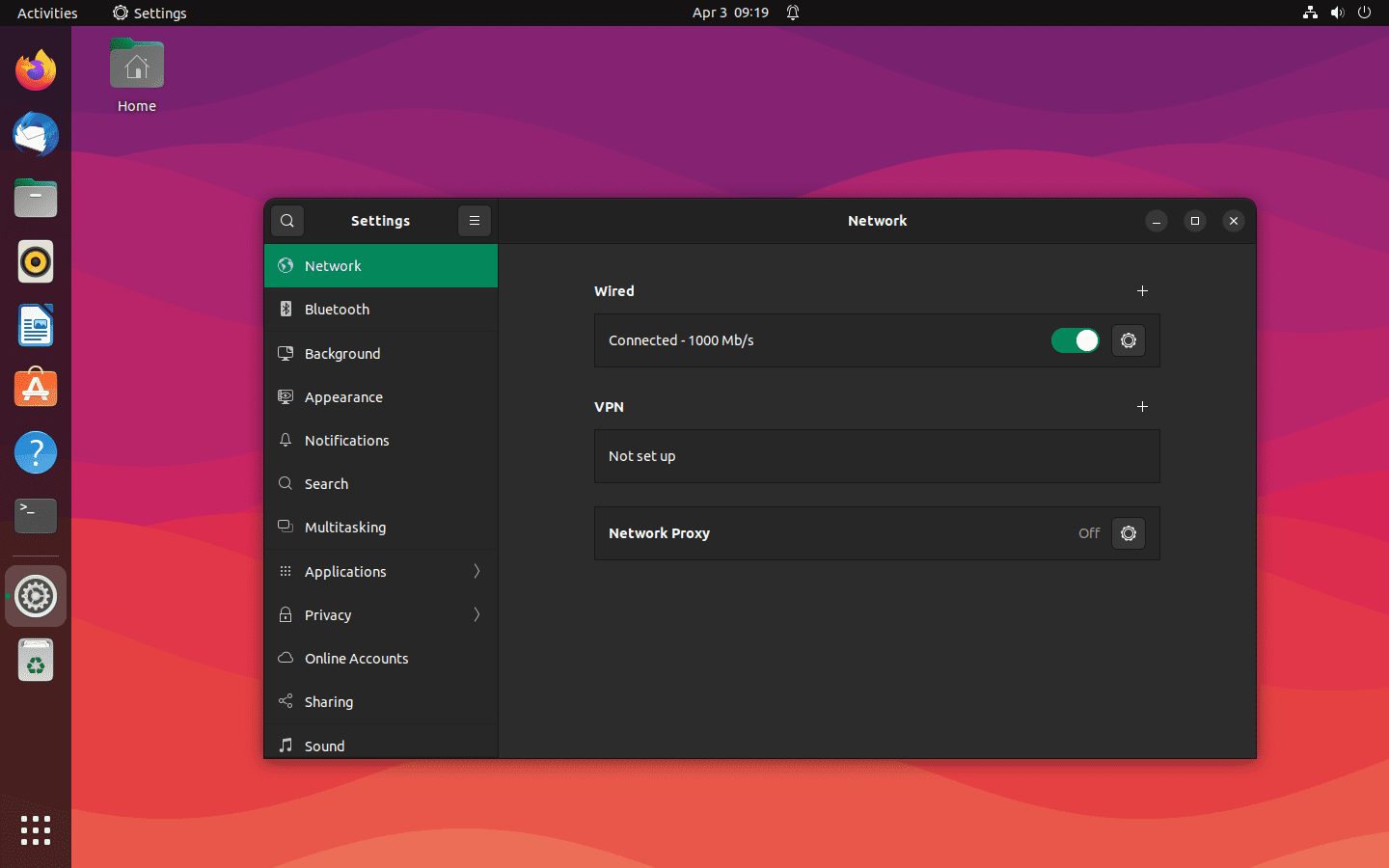Open Search settings panel

click(381, 484)
